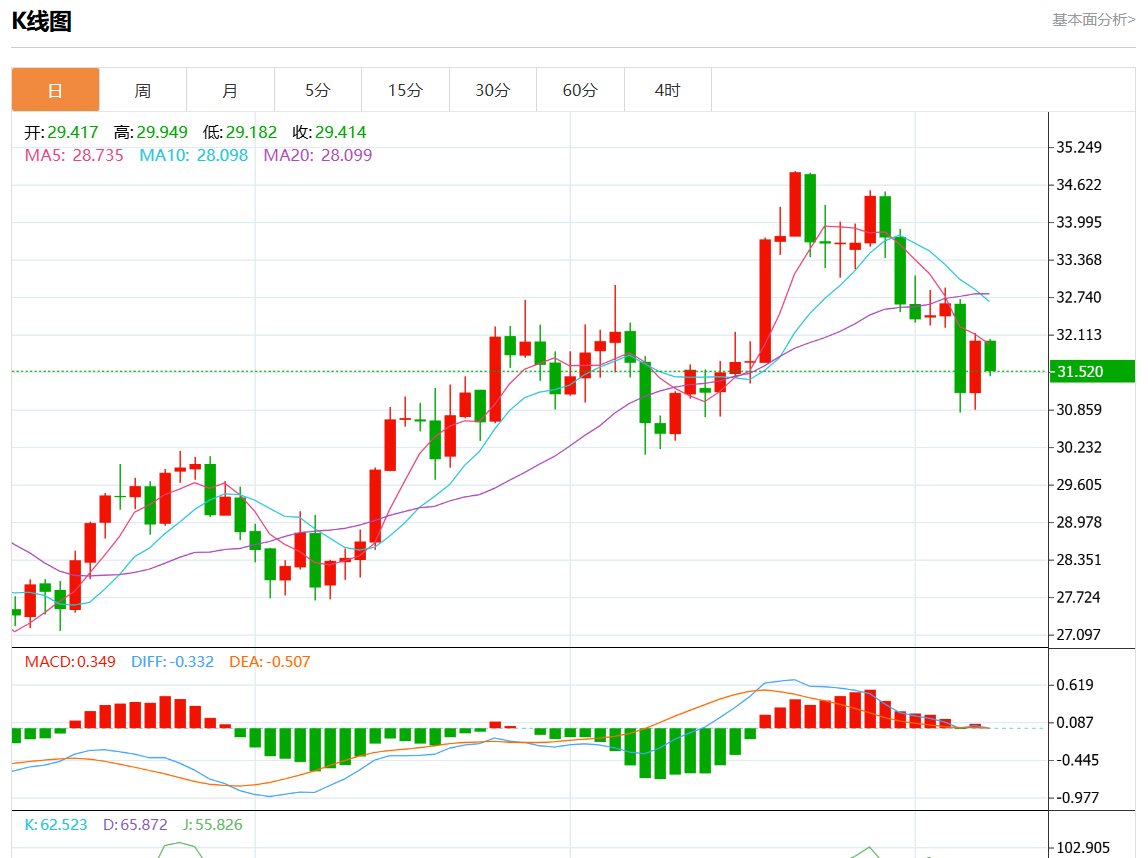Click the MA5: 28.735 legend value
Screen dimensions: 1148x858
point(74,155)
